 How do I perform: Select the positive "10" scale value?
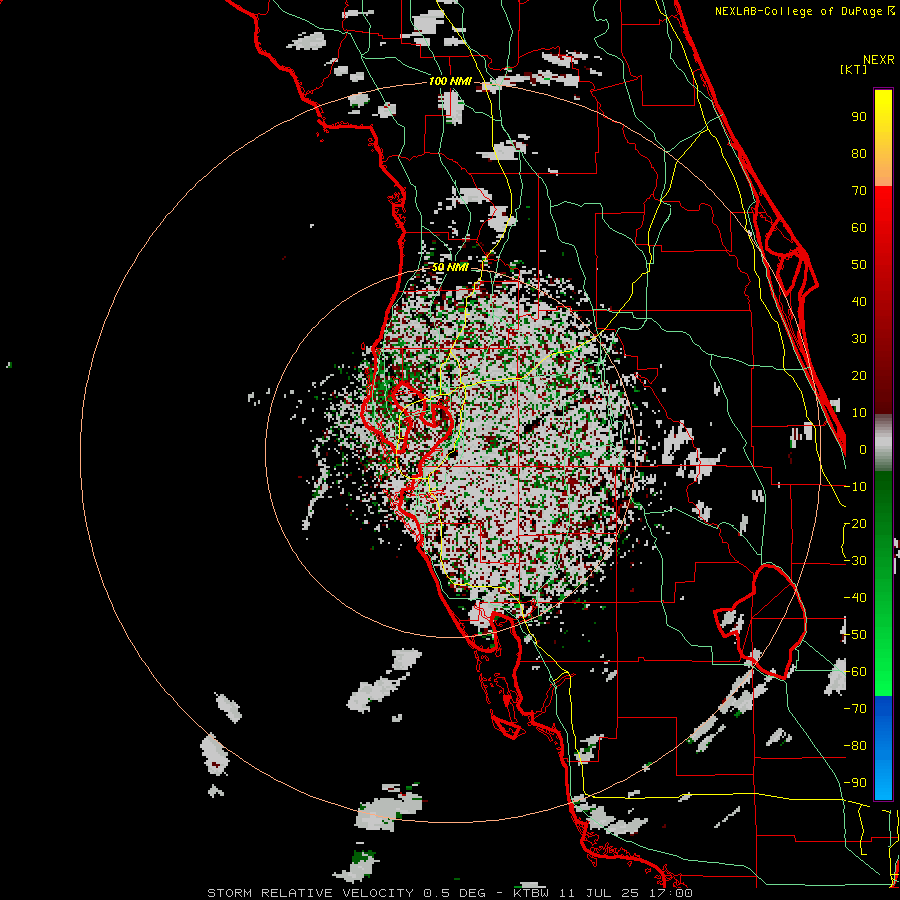pyautogui.click(x=859, y=413)
